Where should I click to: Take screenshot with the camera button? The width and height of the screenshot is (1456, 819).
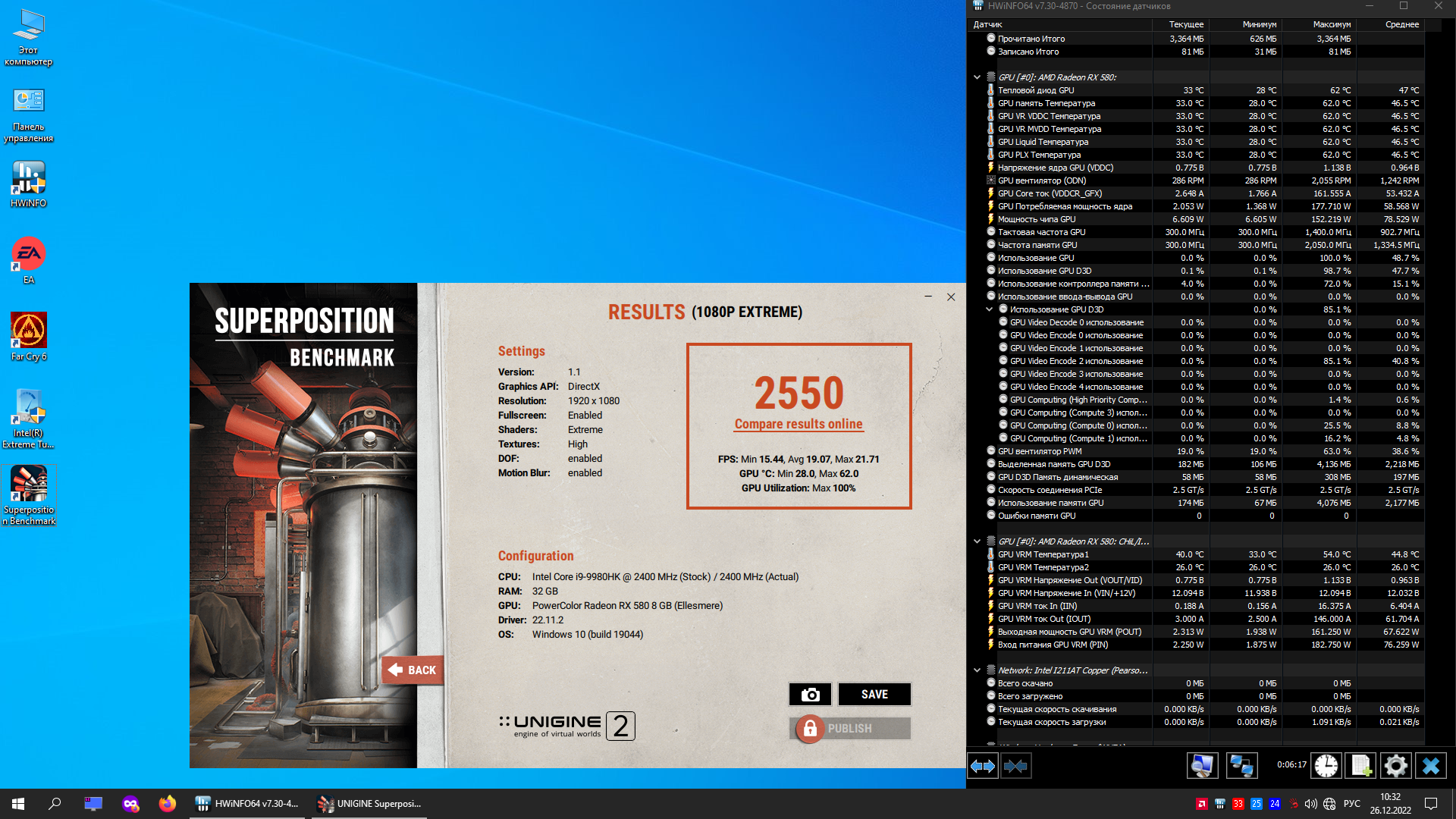[x=810, y=694]
